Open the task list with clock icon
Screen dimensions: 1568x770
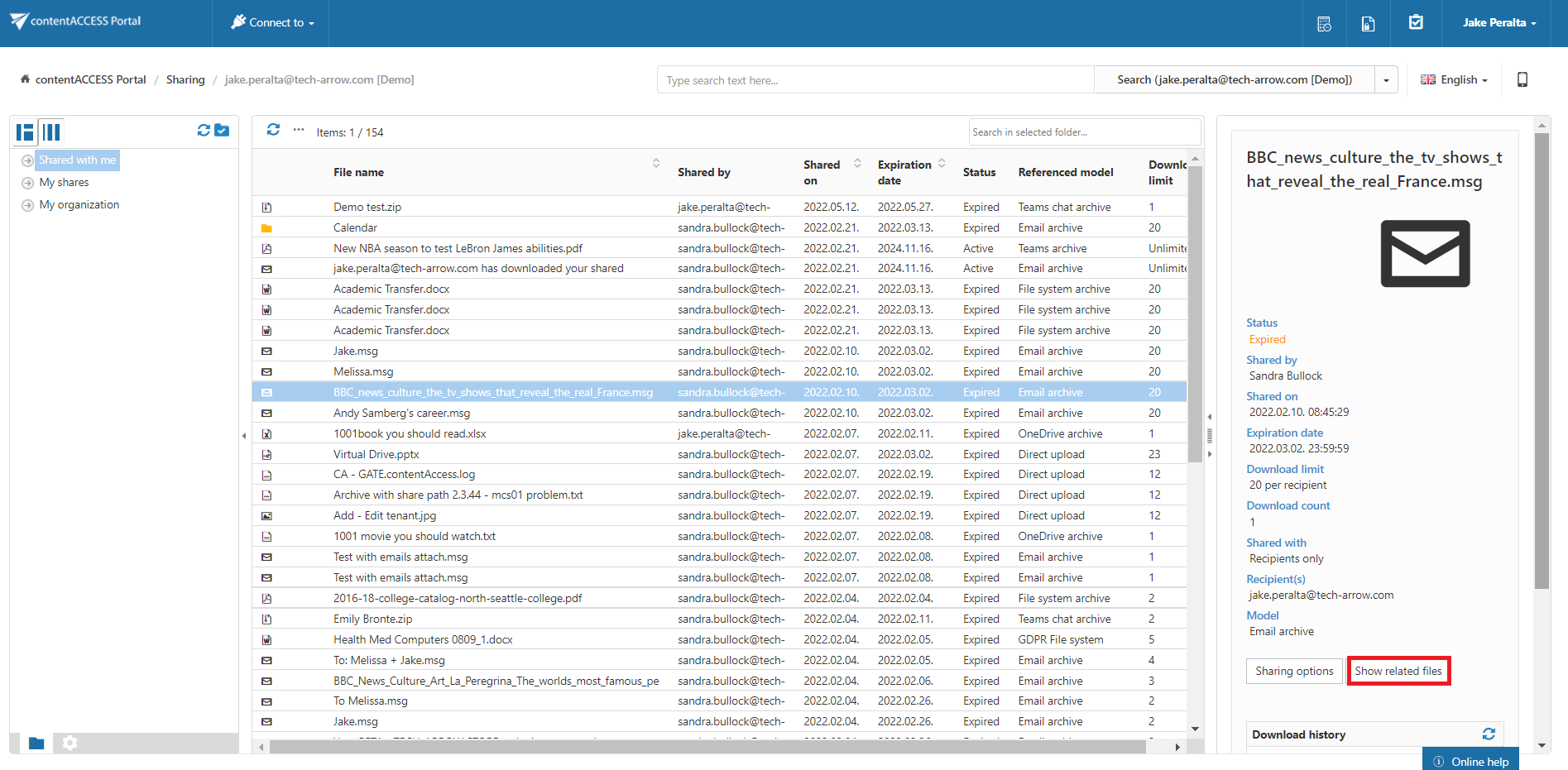pos(1324,23)
